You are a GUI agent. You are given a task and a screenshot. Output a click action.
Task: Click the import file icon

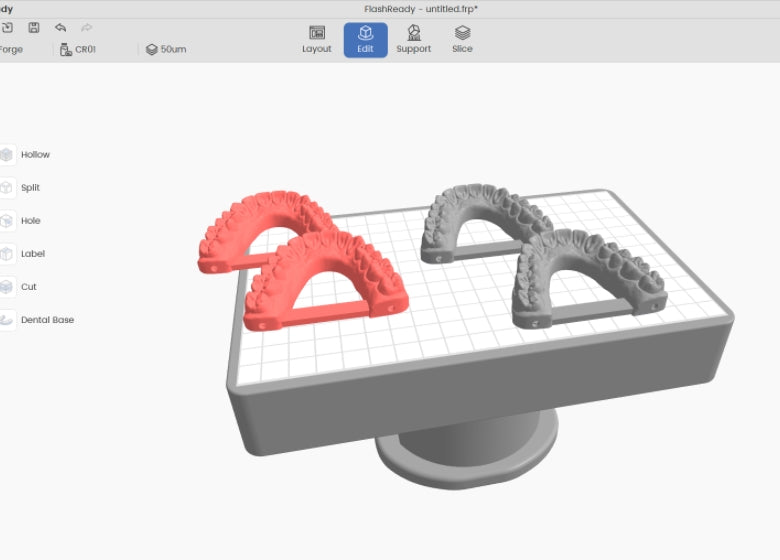[8, 27]
